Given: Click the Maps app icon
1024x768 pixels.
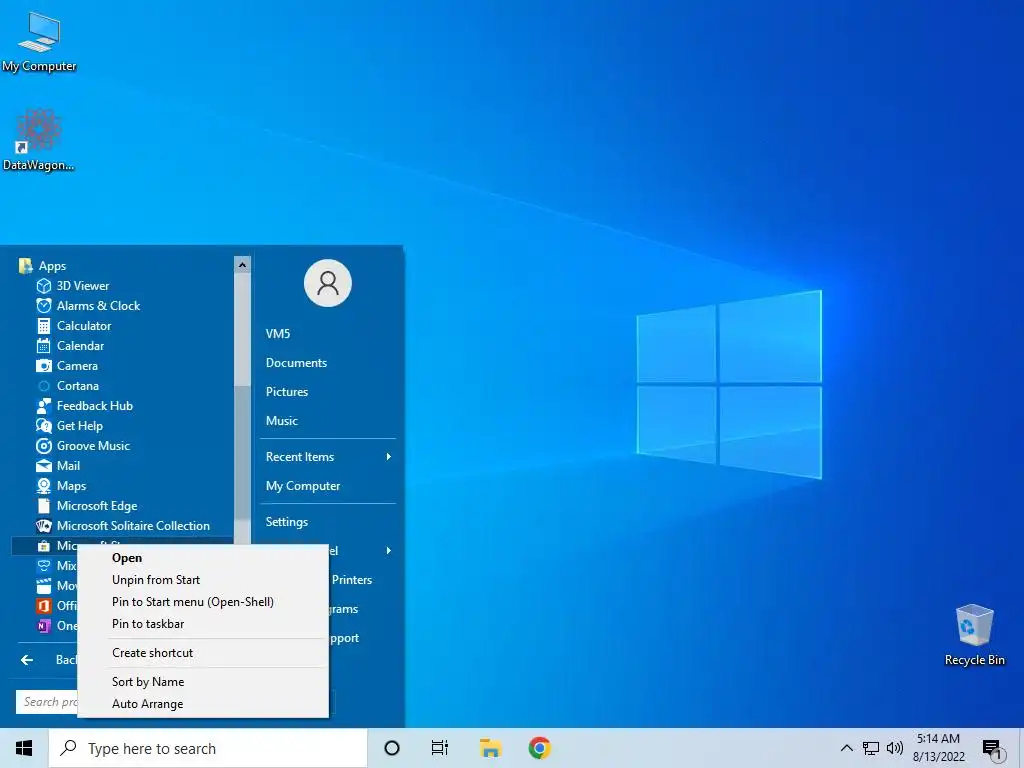Looking at the screenshot, I should point(44,486).
